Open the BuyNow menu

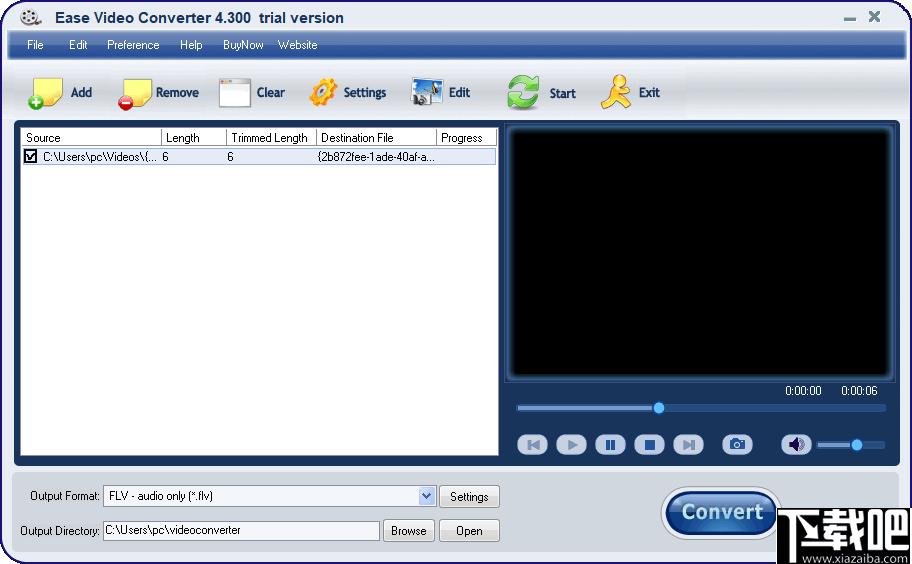tap(243, 45)
